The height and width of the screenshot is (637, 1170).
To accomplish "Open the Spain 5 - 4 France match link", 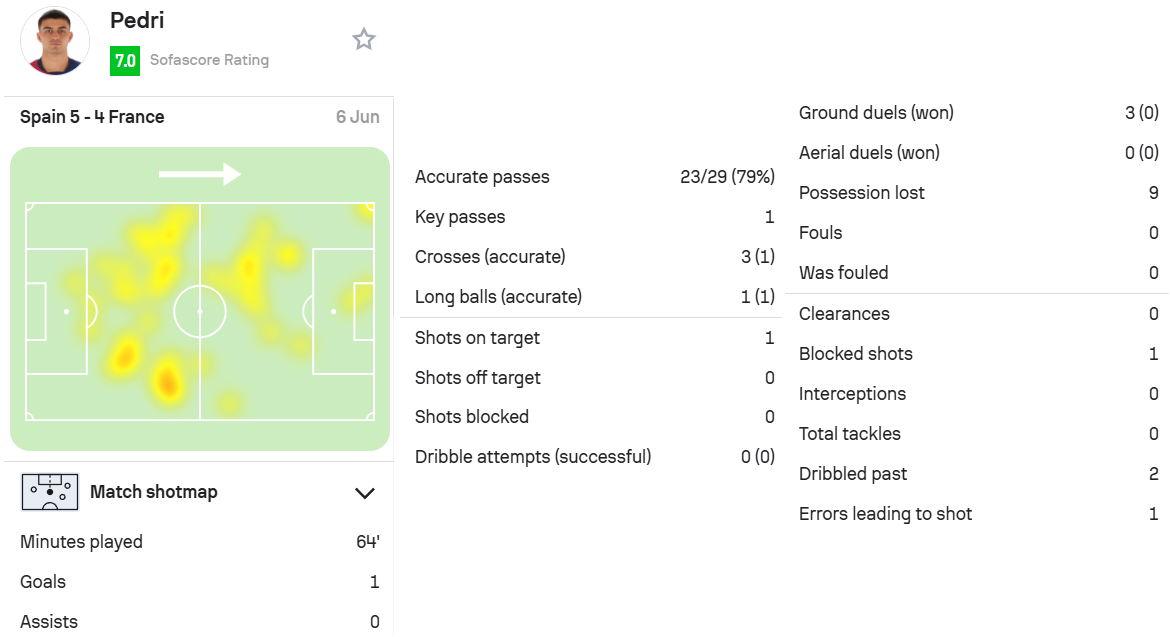I will coord(92,117).
